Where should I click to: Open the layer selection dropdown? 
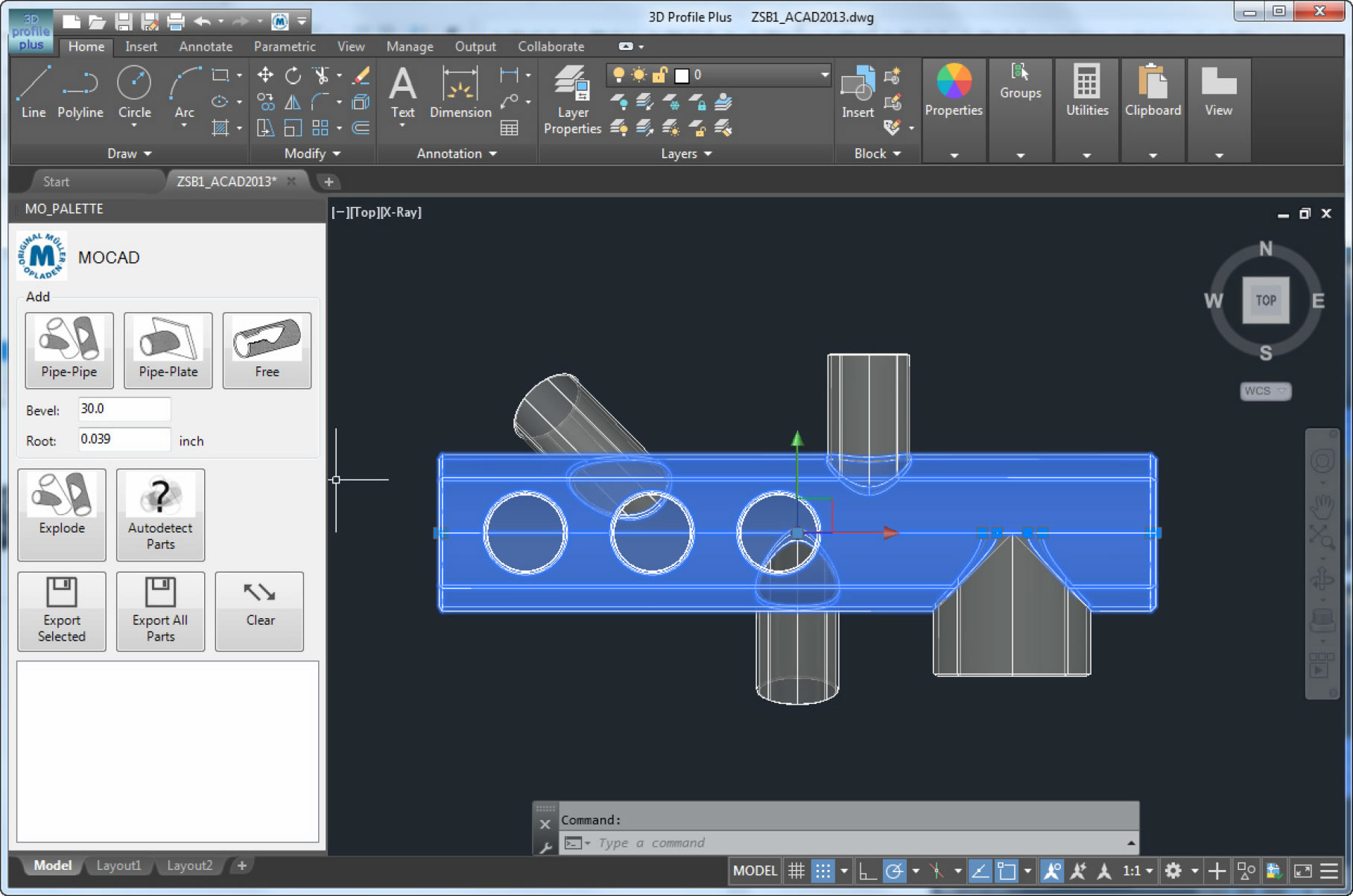point(824,74)
